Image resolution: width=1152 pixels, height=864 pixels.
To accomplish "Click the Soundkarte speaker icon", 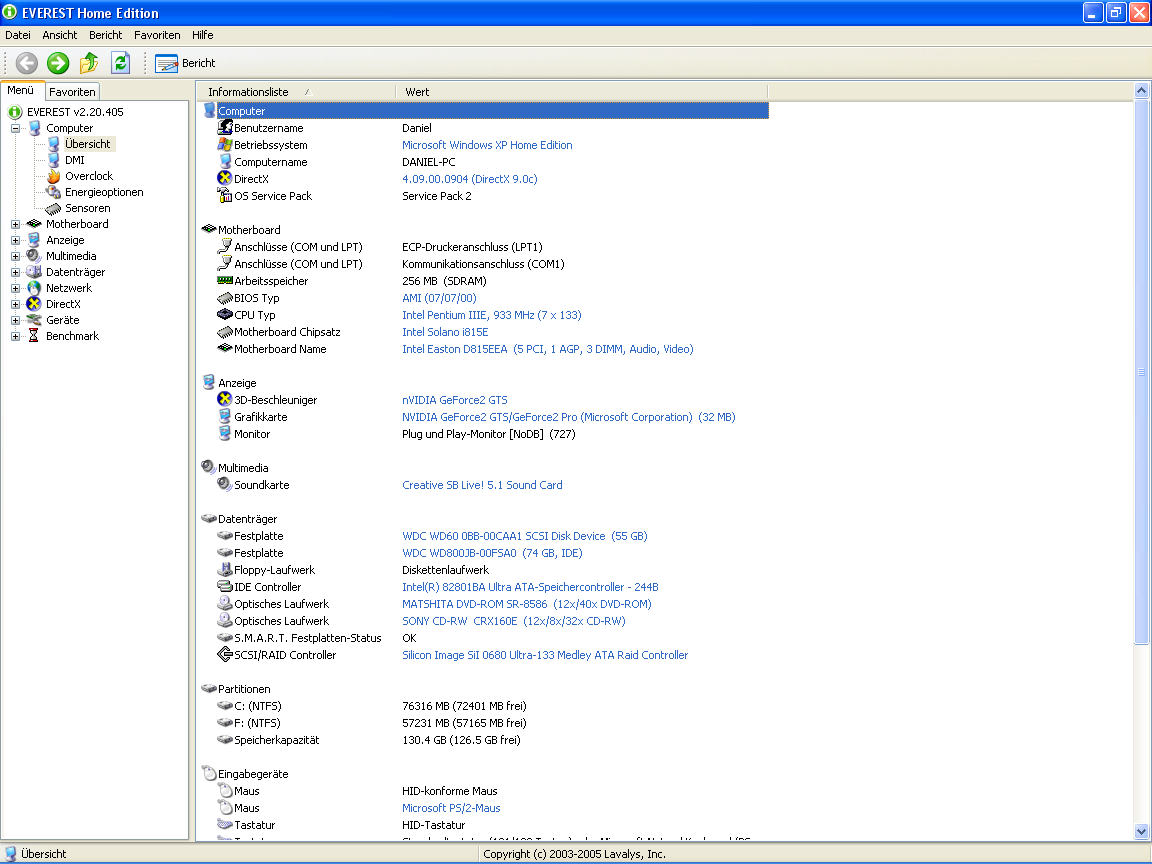I will tap(225, 484).
